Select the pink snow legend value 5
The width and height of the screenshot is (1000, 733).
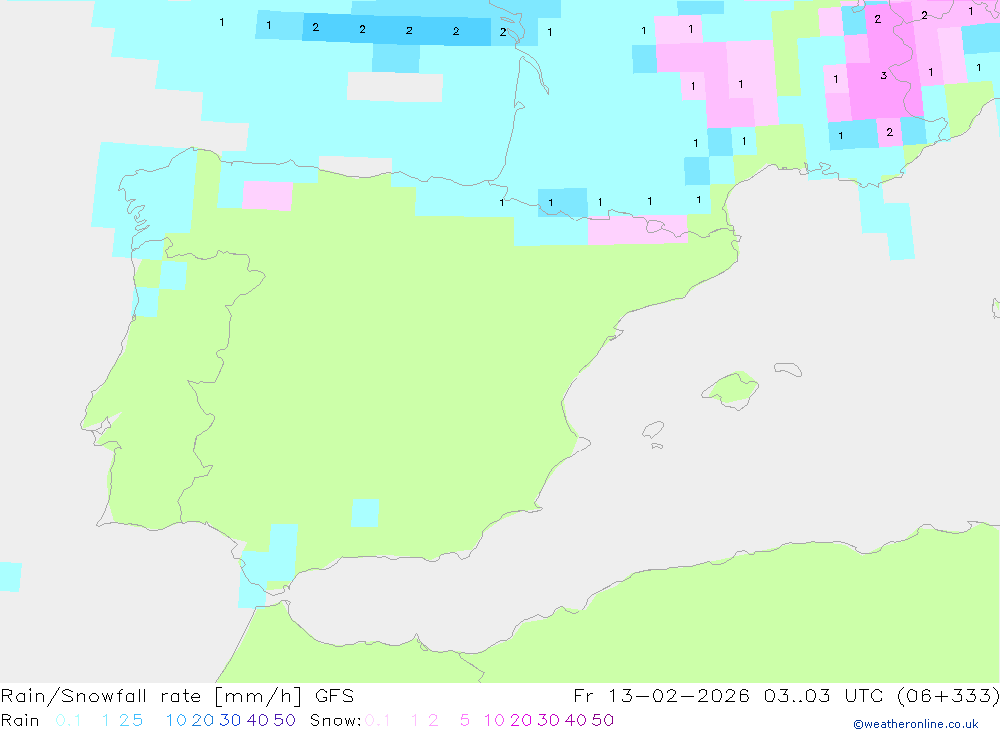coord(465,720)
